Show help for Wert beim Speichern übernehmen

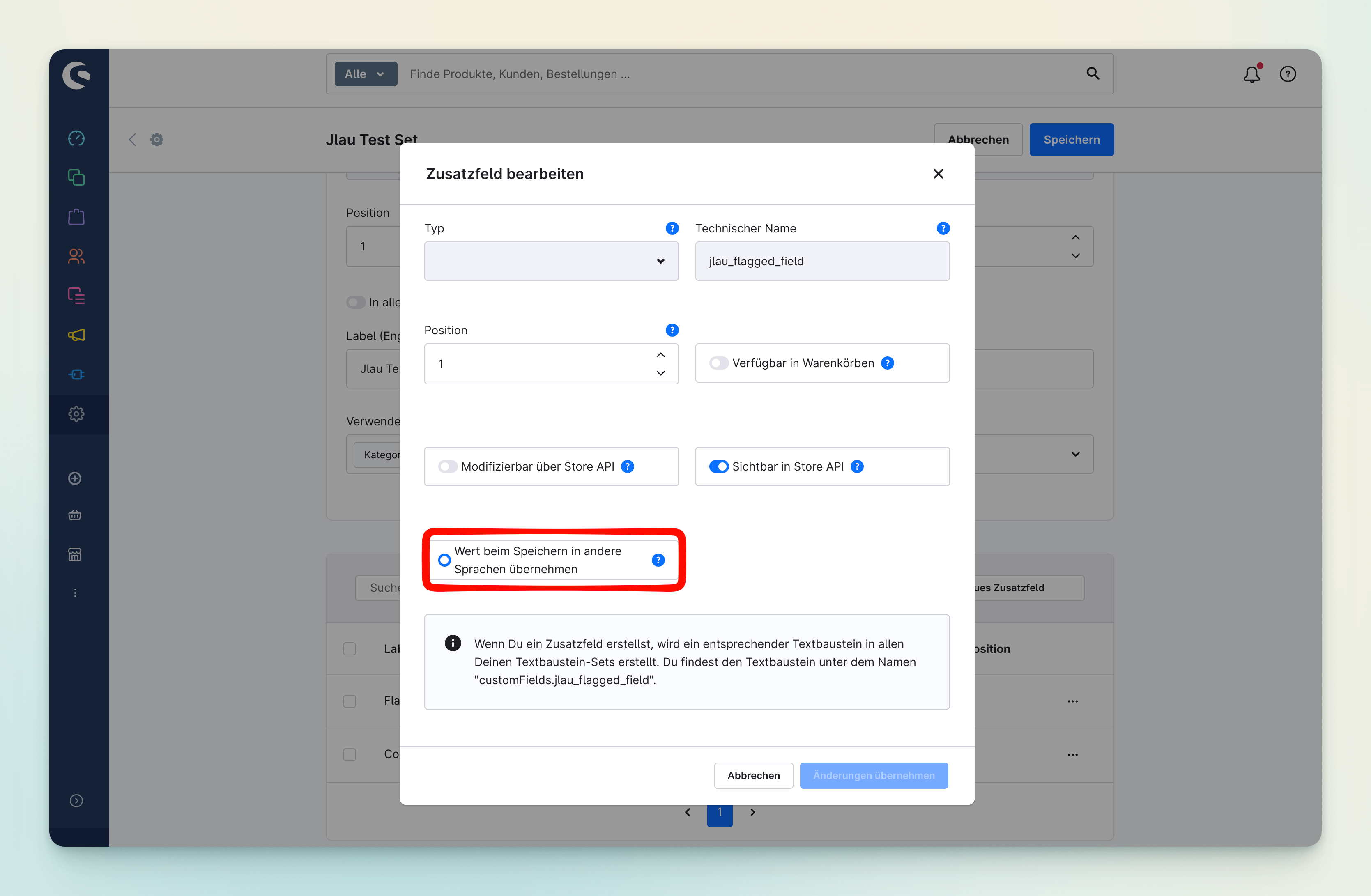(x=658, y=560)
